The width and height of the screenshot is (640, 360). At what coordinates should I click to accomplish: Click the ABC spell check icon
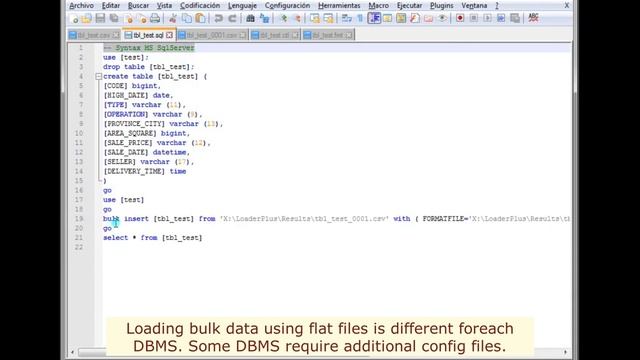coord(533,18)
